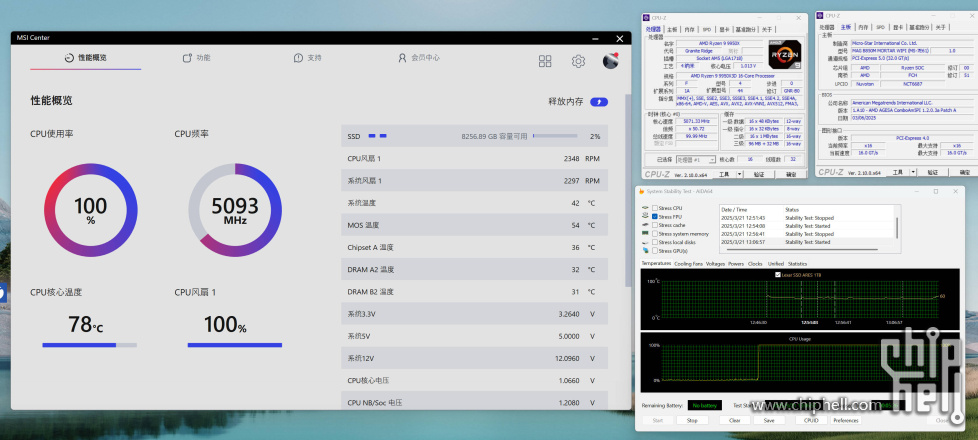Click the CPU频率 5093 MHz gauge
Image resolution: width=978 pixels, height=440 pixels.
click(x=235, y=210)
